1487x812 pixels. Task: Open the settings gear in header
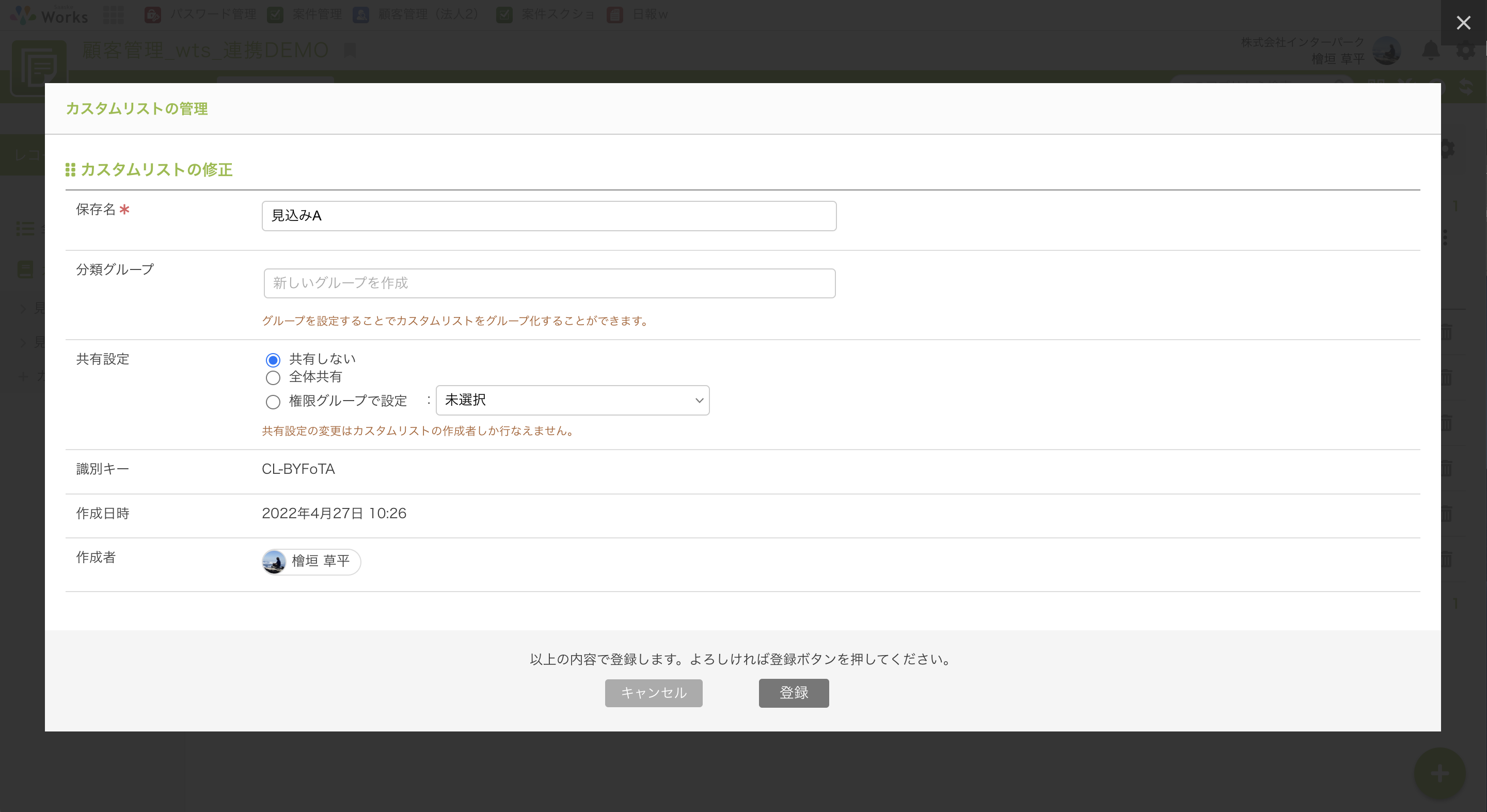coord(1465,51)
